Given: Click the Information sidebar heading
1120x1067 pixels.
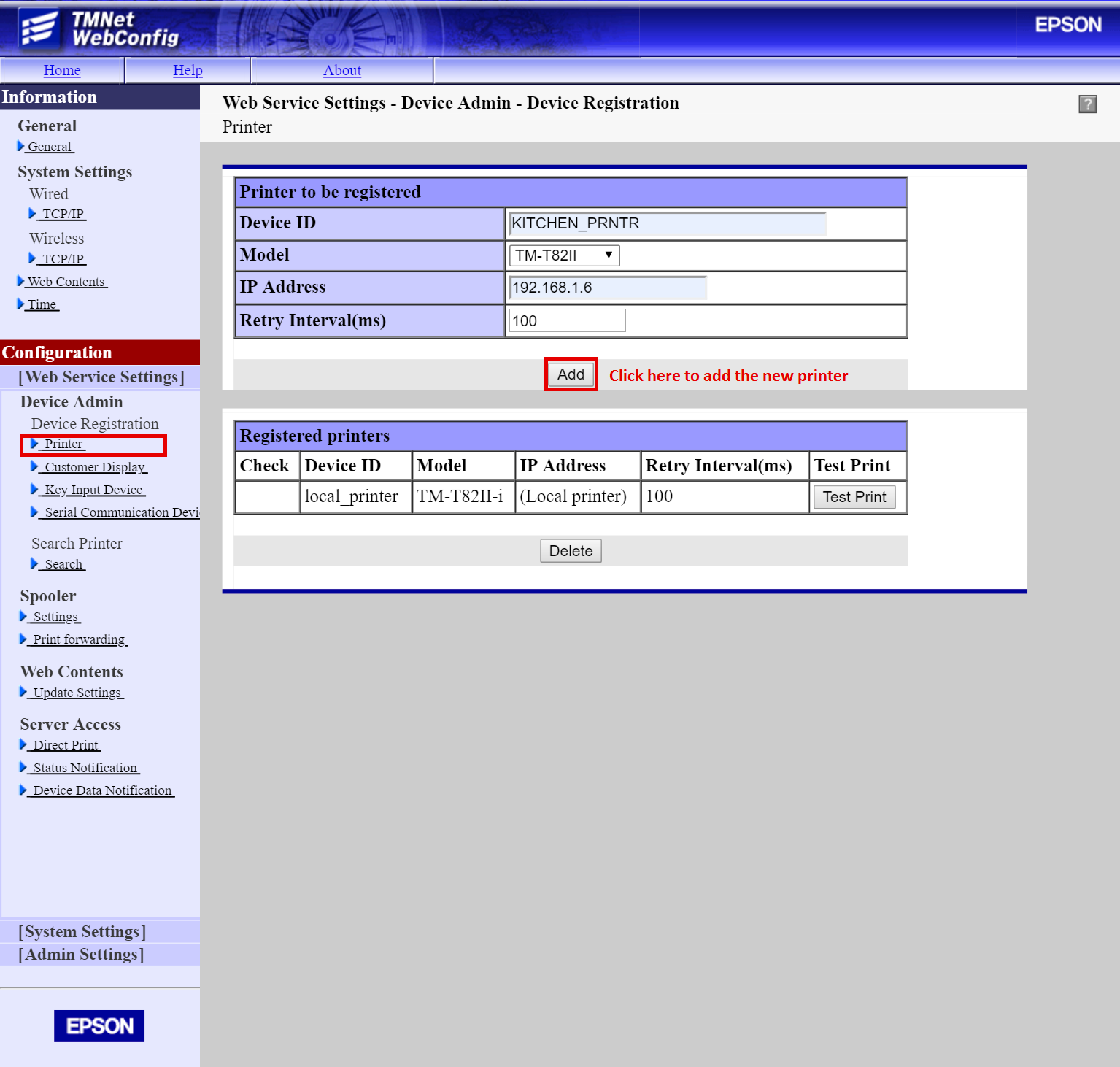Looking at the screenshot, I should point(100,97).
